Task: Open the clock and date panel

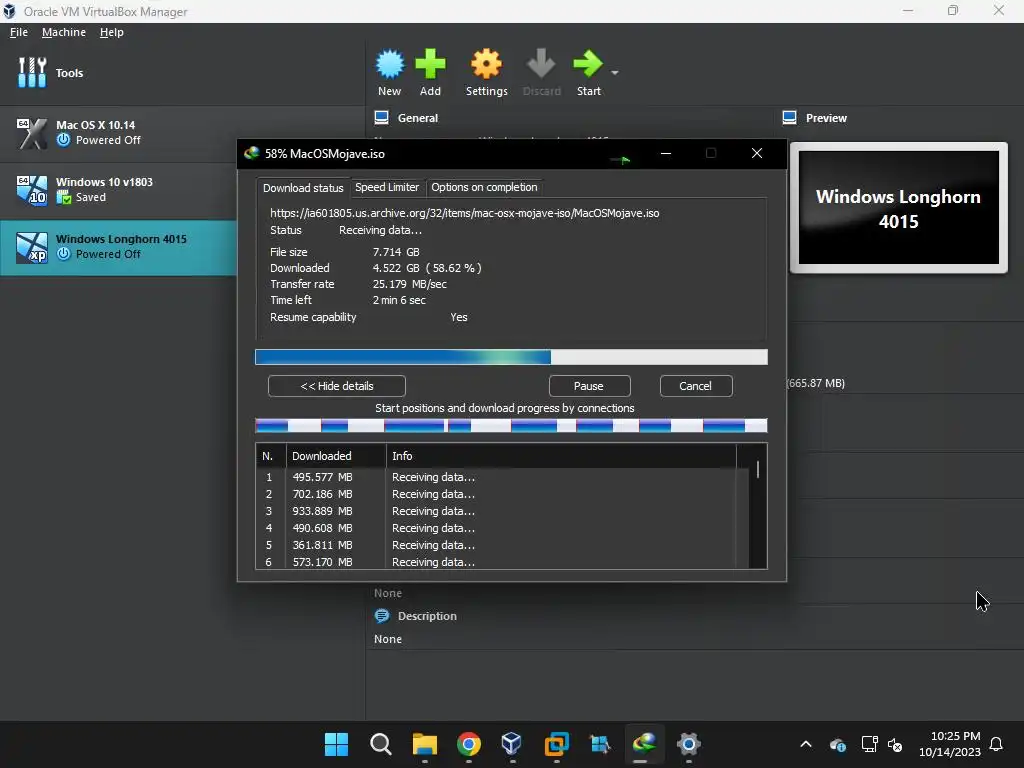Action: tap(950, 744)
